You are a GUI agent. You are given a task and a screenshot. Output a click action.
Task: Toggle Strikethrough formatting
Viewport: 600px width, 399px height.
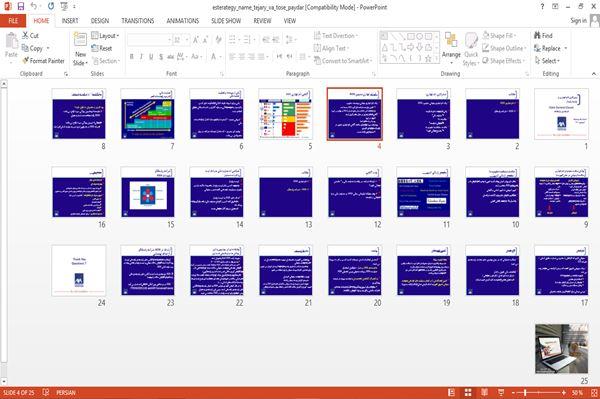coord(170,57)
